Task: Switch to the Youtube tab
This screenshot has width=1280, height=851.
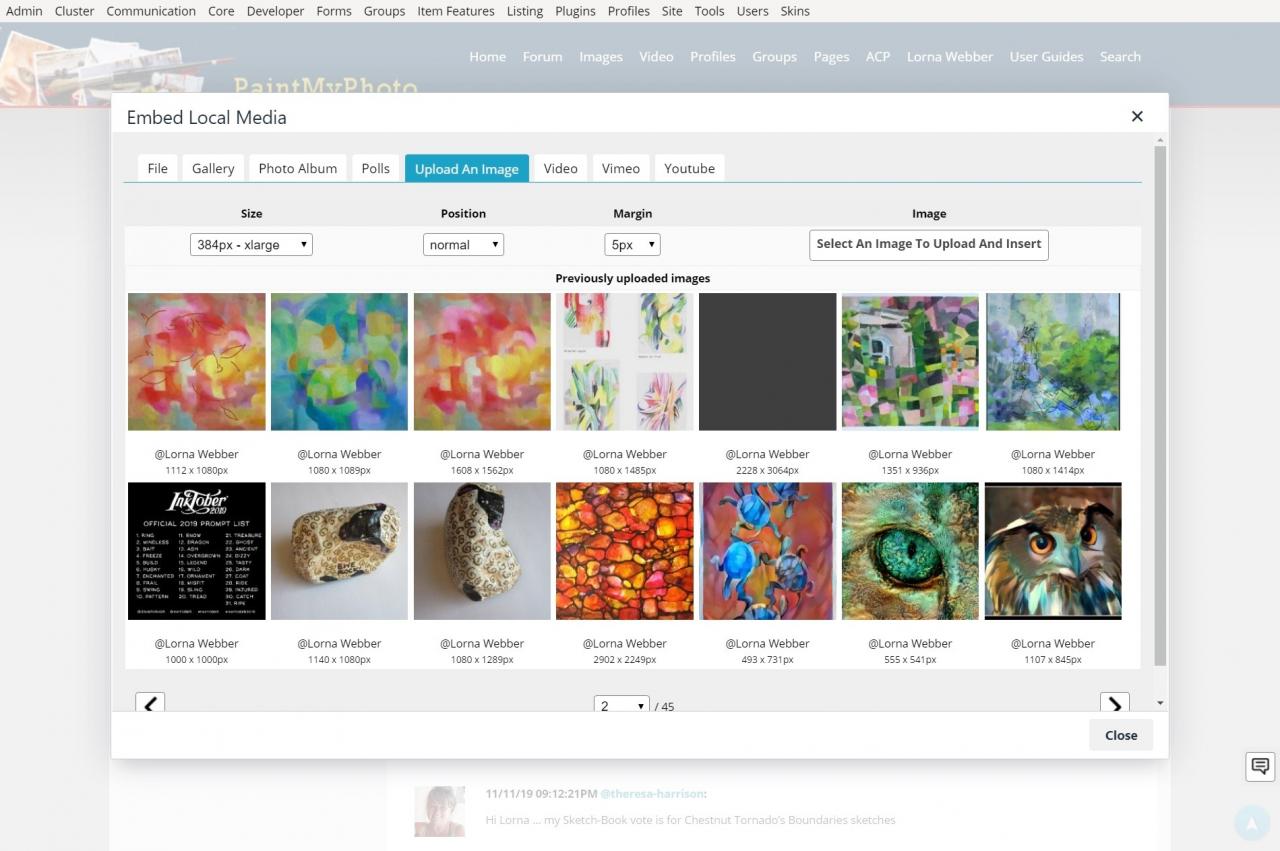Action: click(689, 168)
